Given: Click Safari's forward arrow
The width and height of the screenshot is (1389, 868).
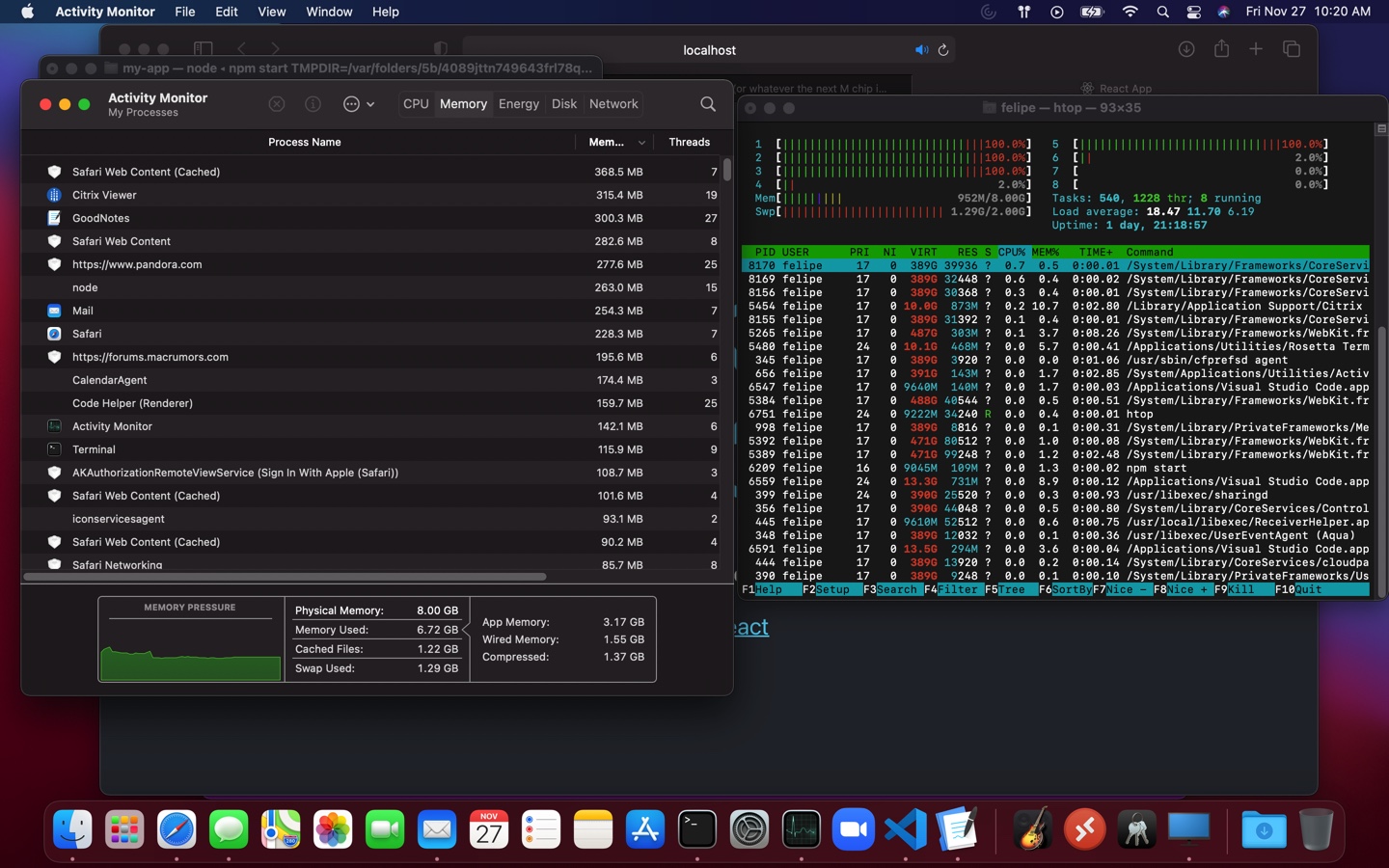Looking at the screenshot, I should tap(275, 49).
